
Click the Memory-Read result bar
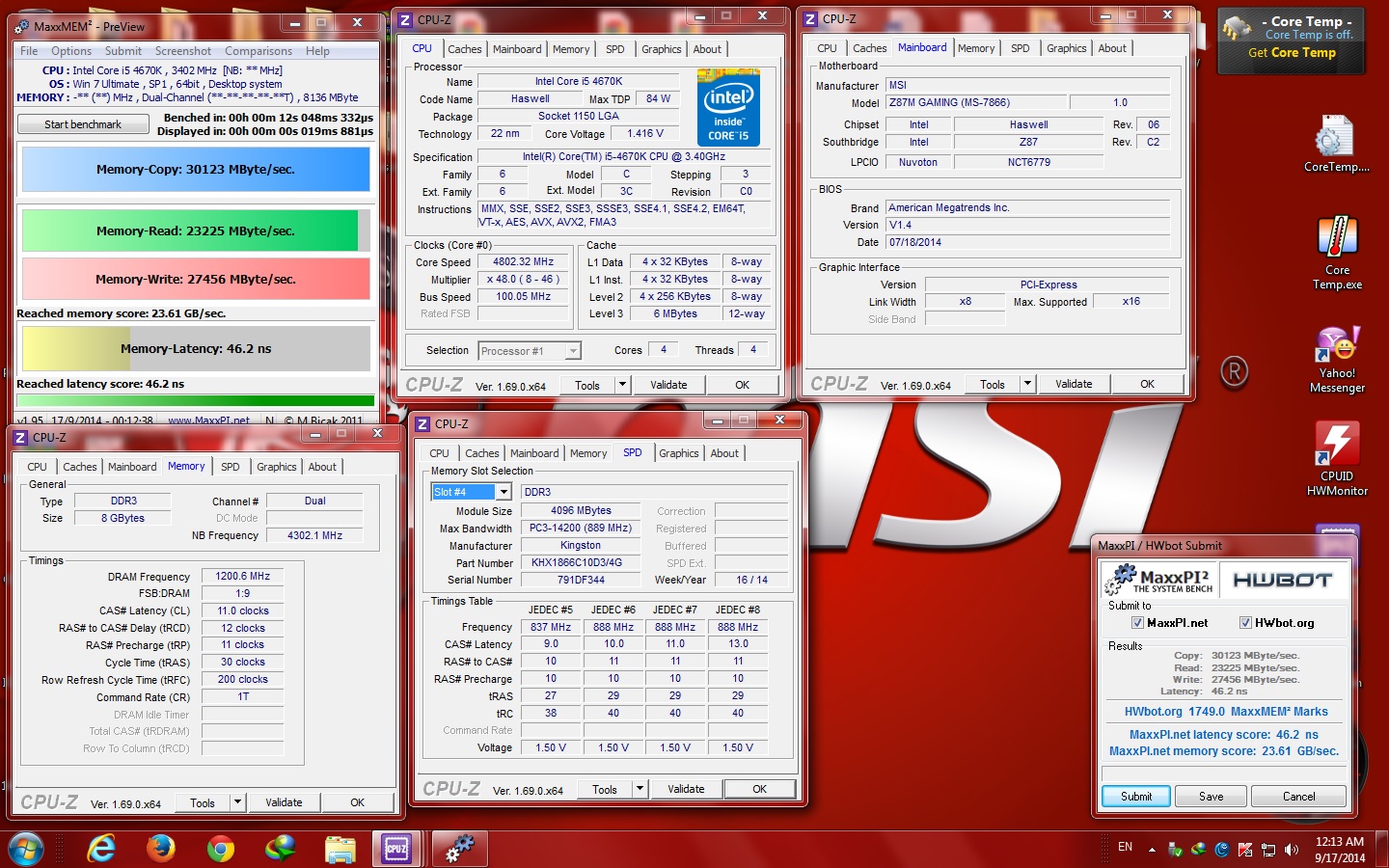[x=196, y=231]
